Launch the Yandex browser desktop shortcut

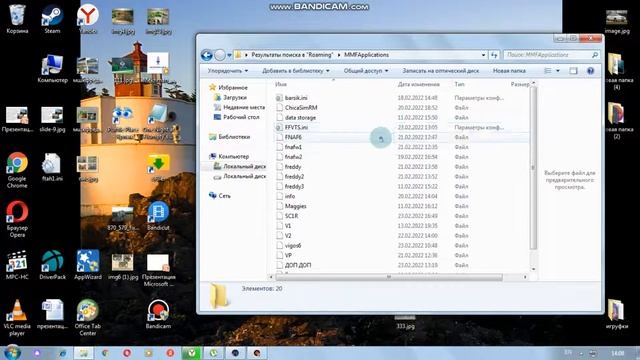[x=87, y=19]
